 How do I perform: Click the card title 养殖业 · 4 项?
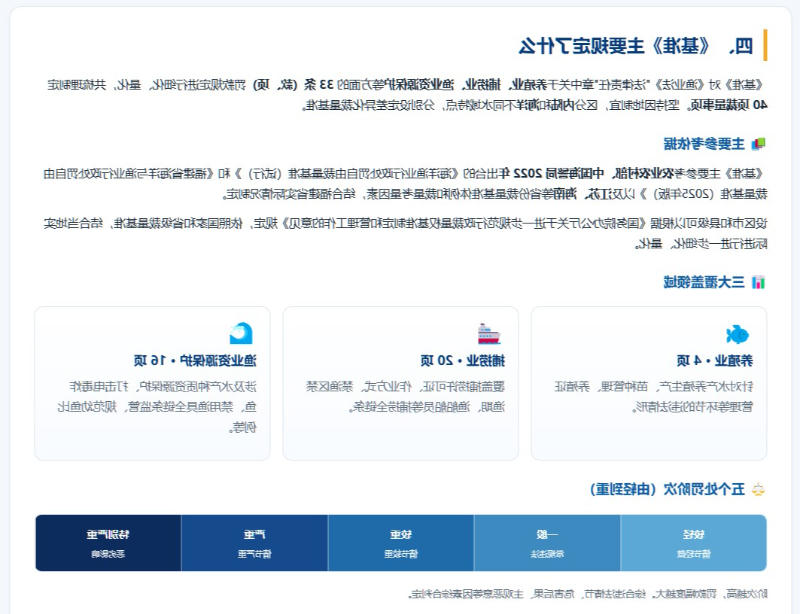click(715, 361)
